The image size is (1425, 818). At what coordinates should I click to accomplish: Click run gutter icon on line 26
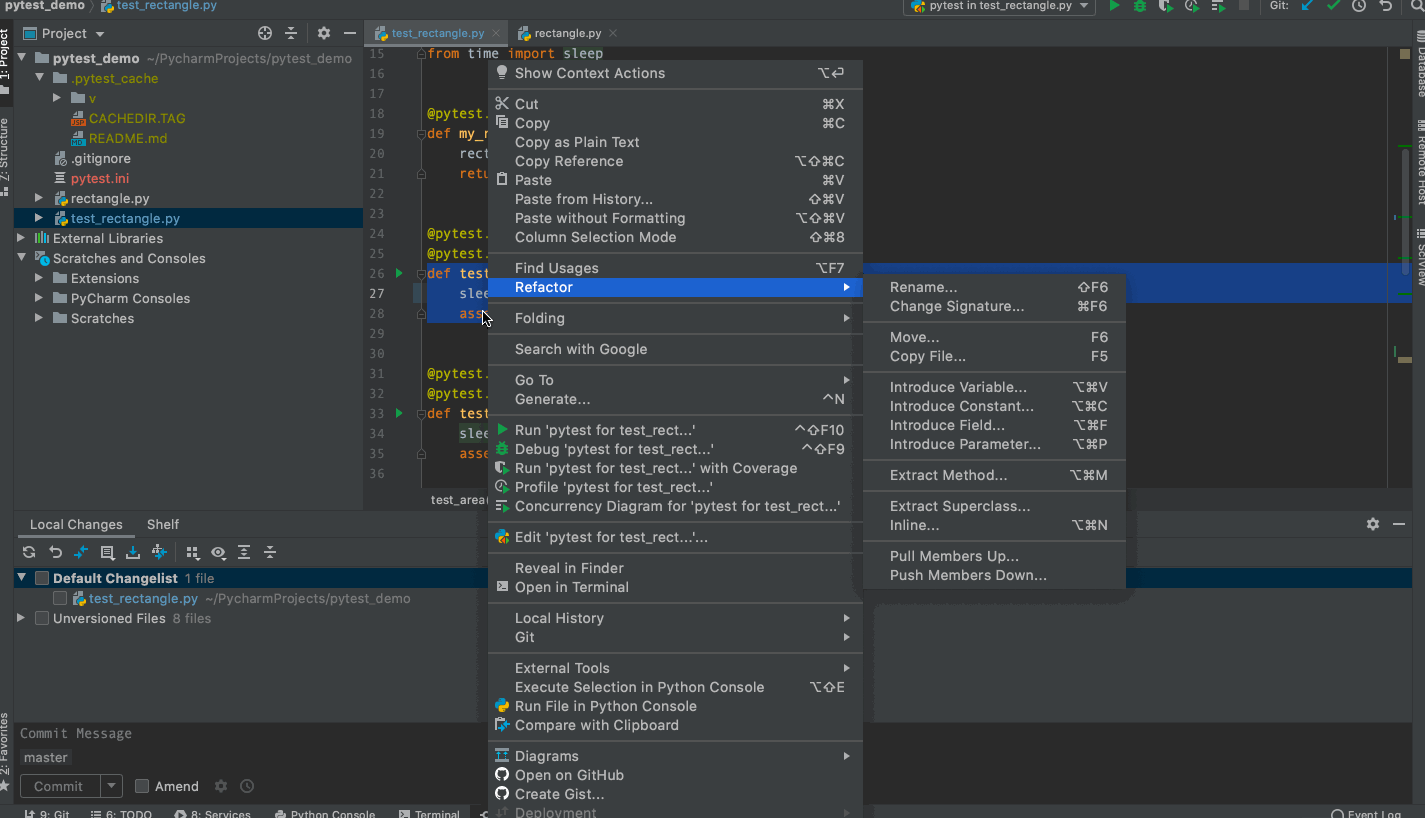399,273
